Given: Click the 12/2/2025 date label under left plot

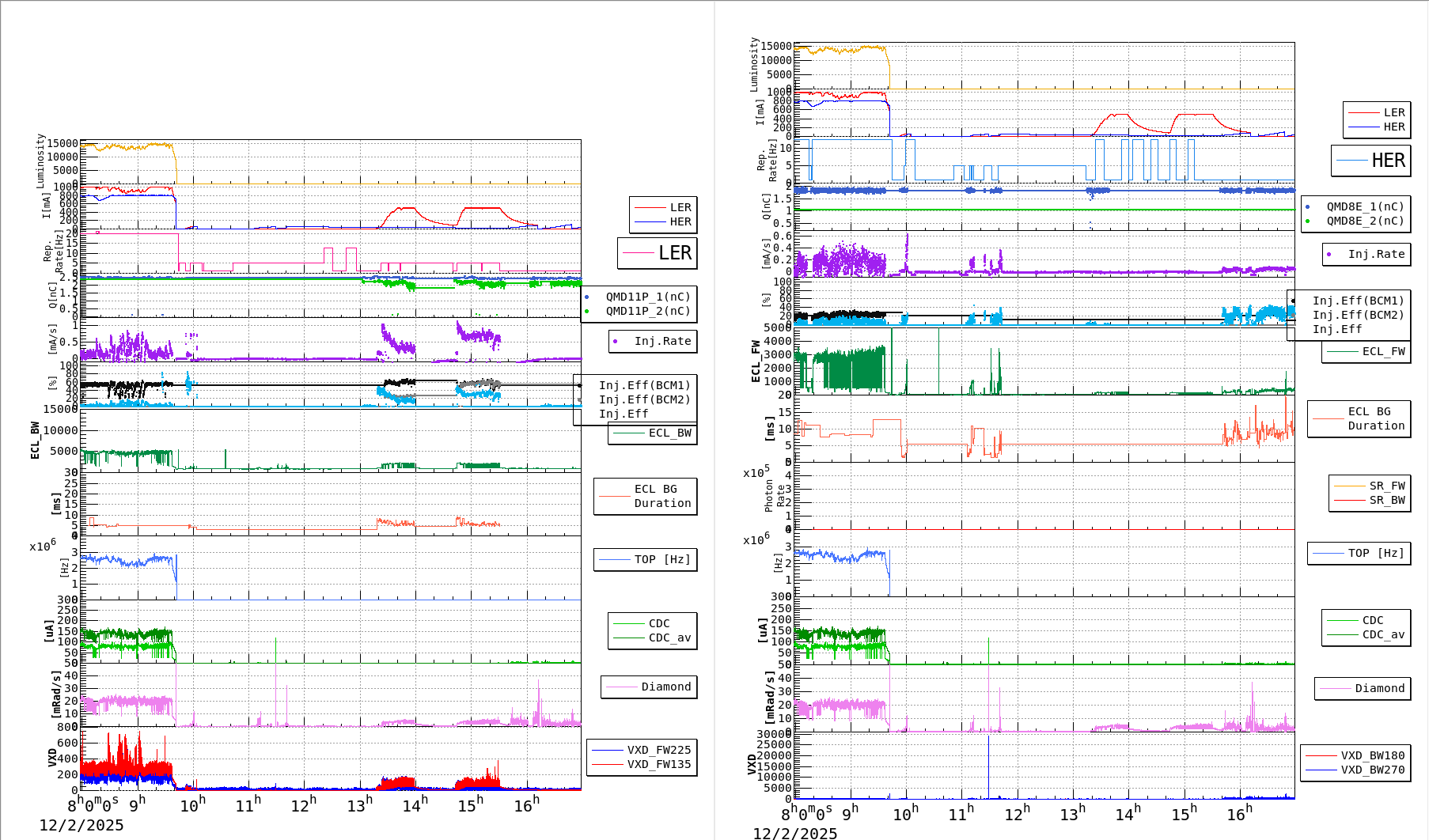Looking at the screenshot, I should [81, 825].
